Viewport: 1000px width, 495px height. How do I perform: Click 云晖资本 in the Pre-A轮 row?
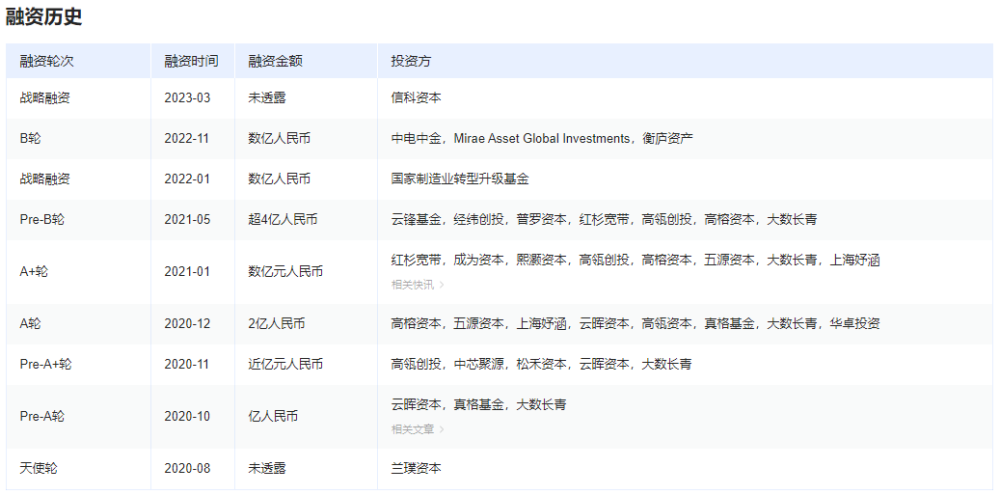(416, 404)
